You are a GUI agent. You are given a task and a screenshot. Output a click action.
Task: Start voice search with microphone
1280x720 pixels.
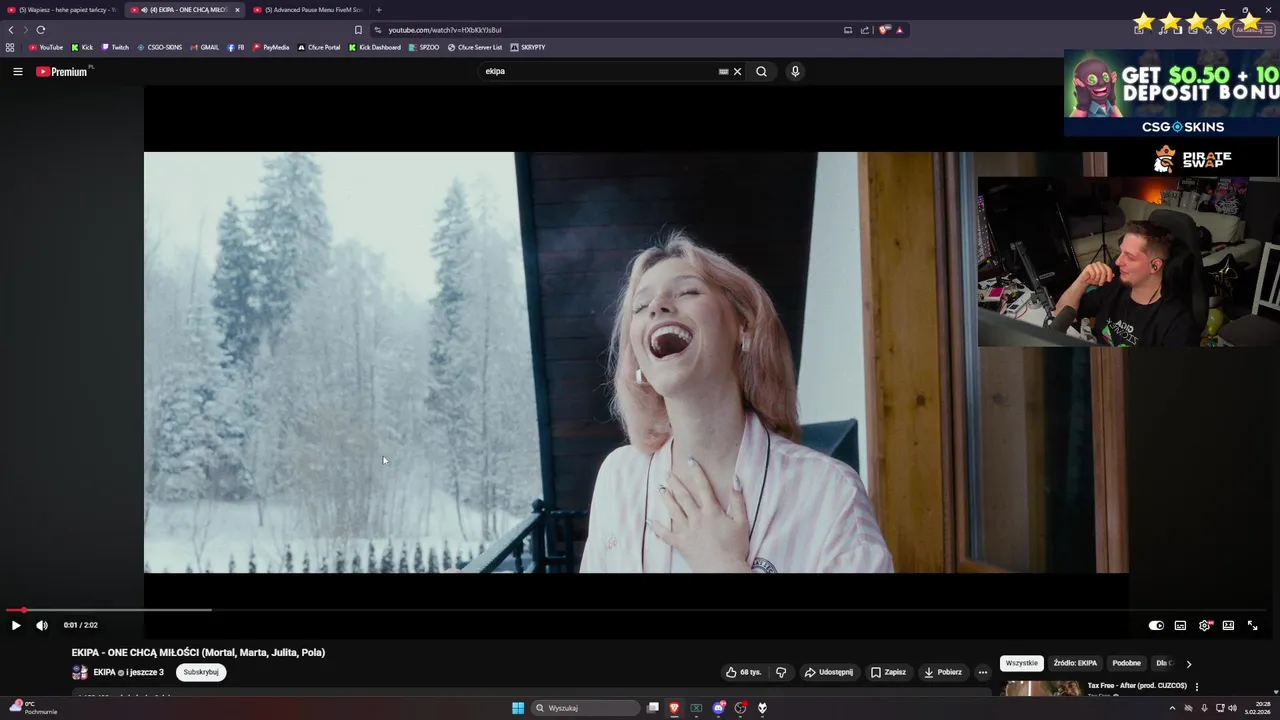point(795,71)
